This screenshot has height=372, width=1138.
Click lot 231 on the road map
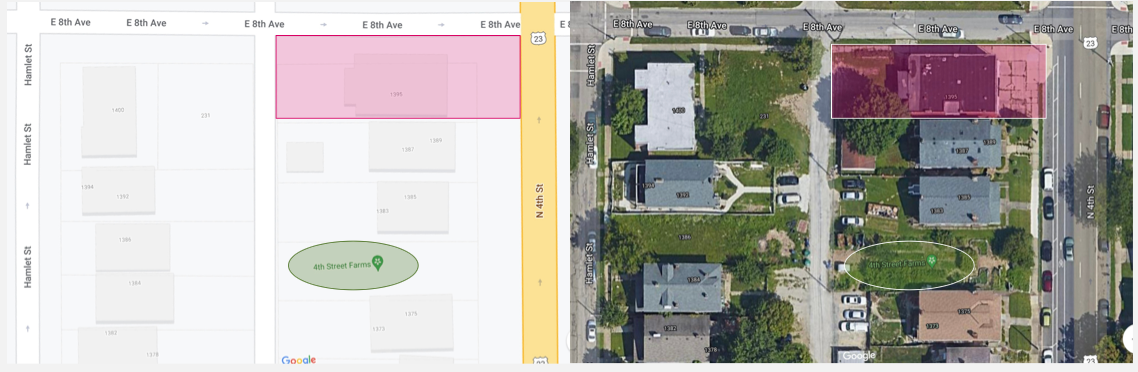tap(205, 116)
